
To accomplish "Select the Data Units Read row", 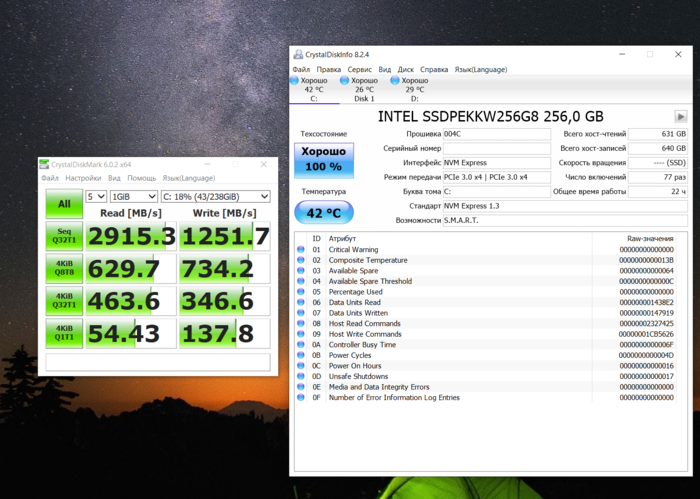I will click(485, 302).
